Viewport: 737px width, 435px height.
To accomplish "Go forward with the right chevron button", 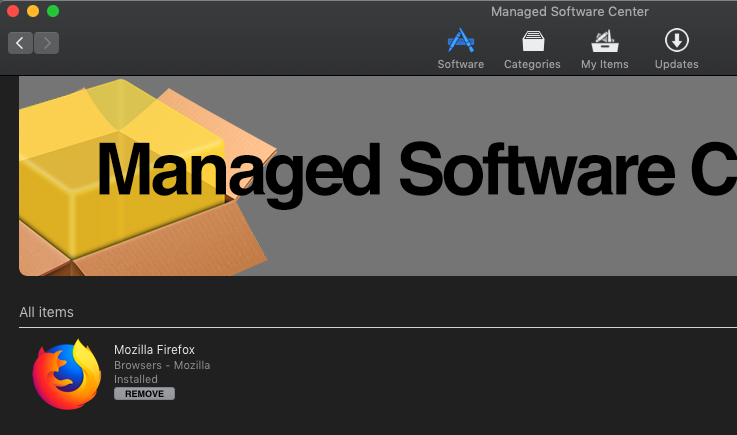I will (47, 43).
